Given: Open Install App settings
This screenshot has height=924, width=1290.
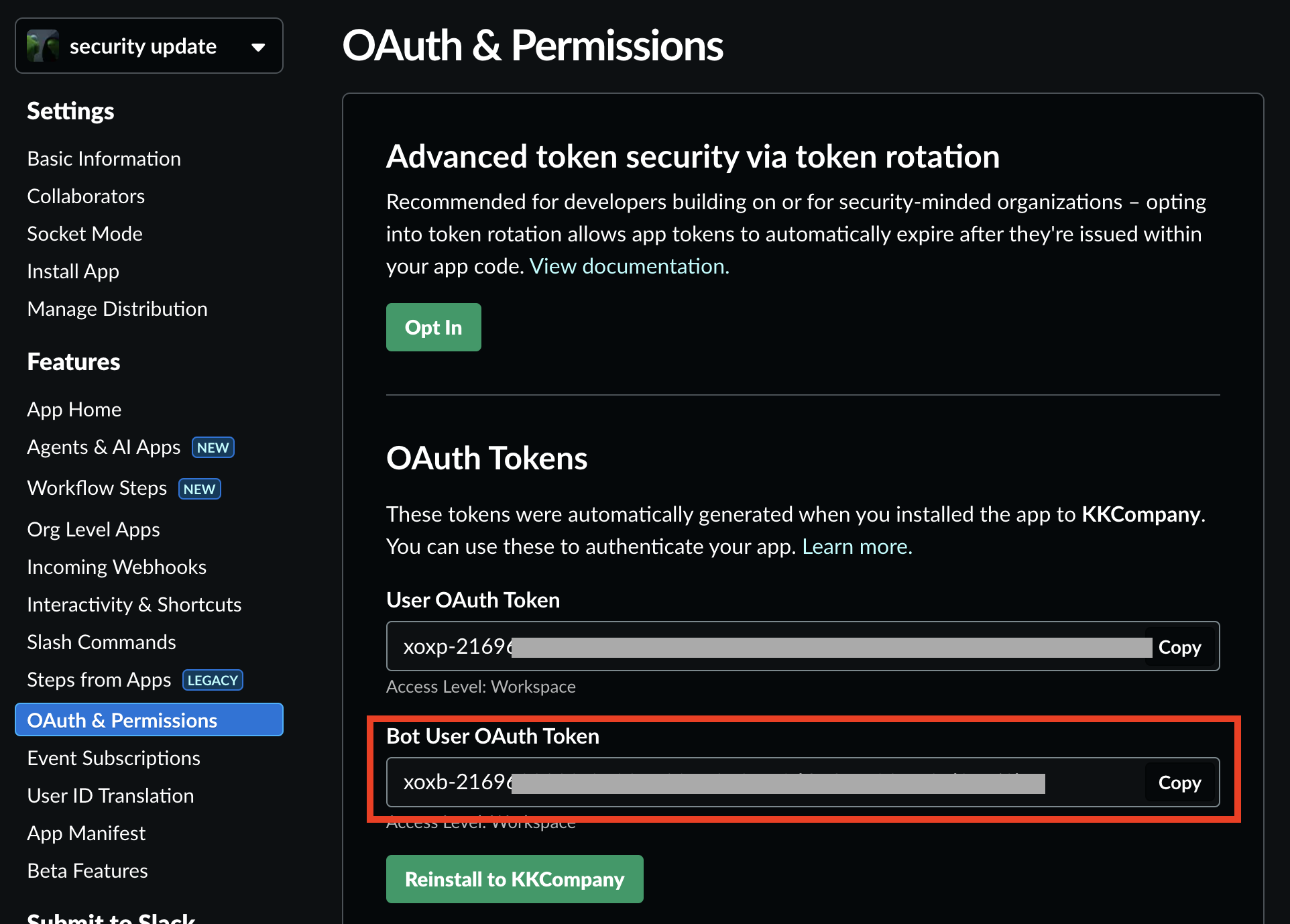Looking at the screenshot, I should [x=73, y=271].
